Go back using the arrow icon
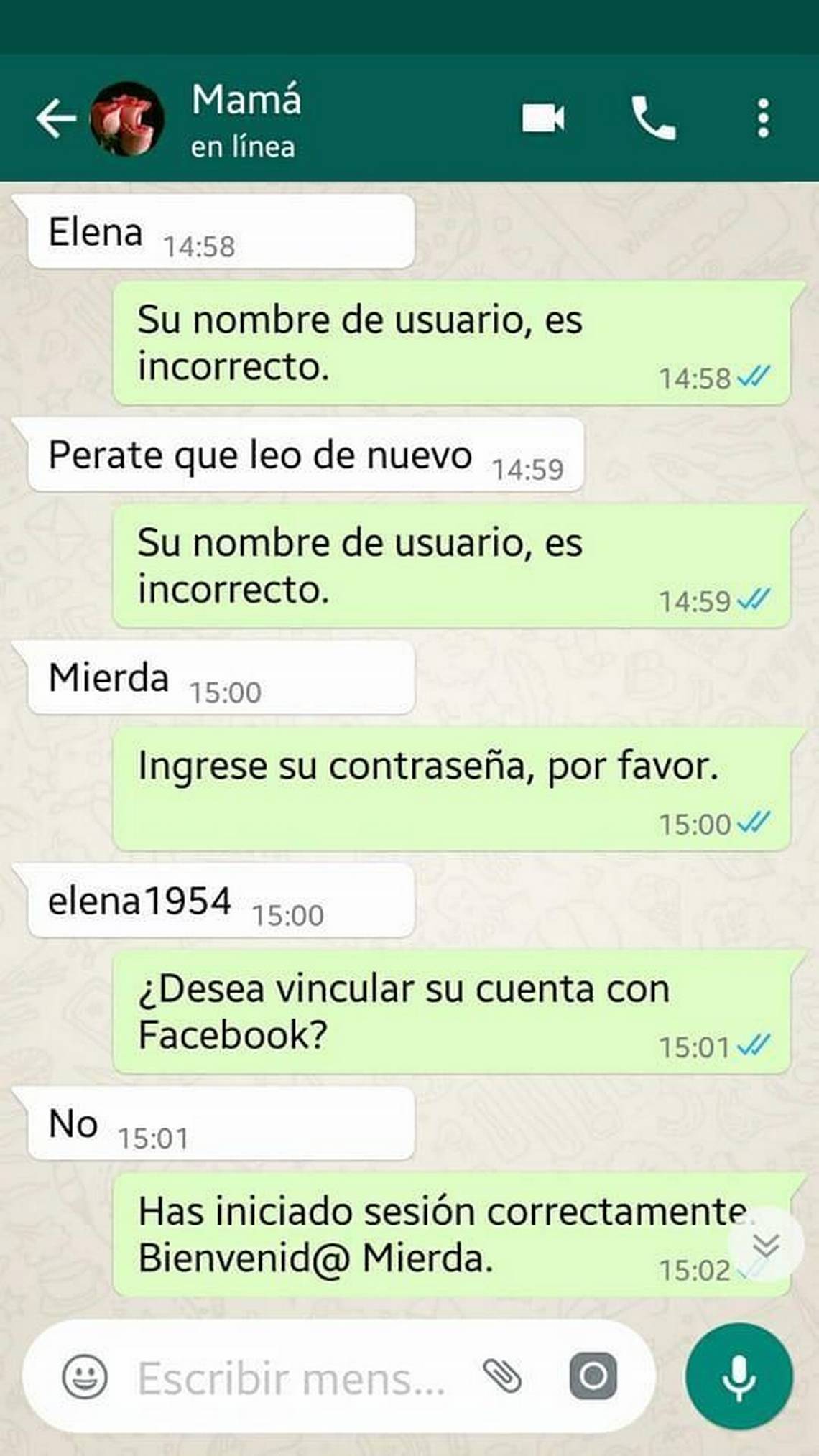The height and width of the screenshot is (1456, 819). pos(56,119)
